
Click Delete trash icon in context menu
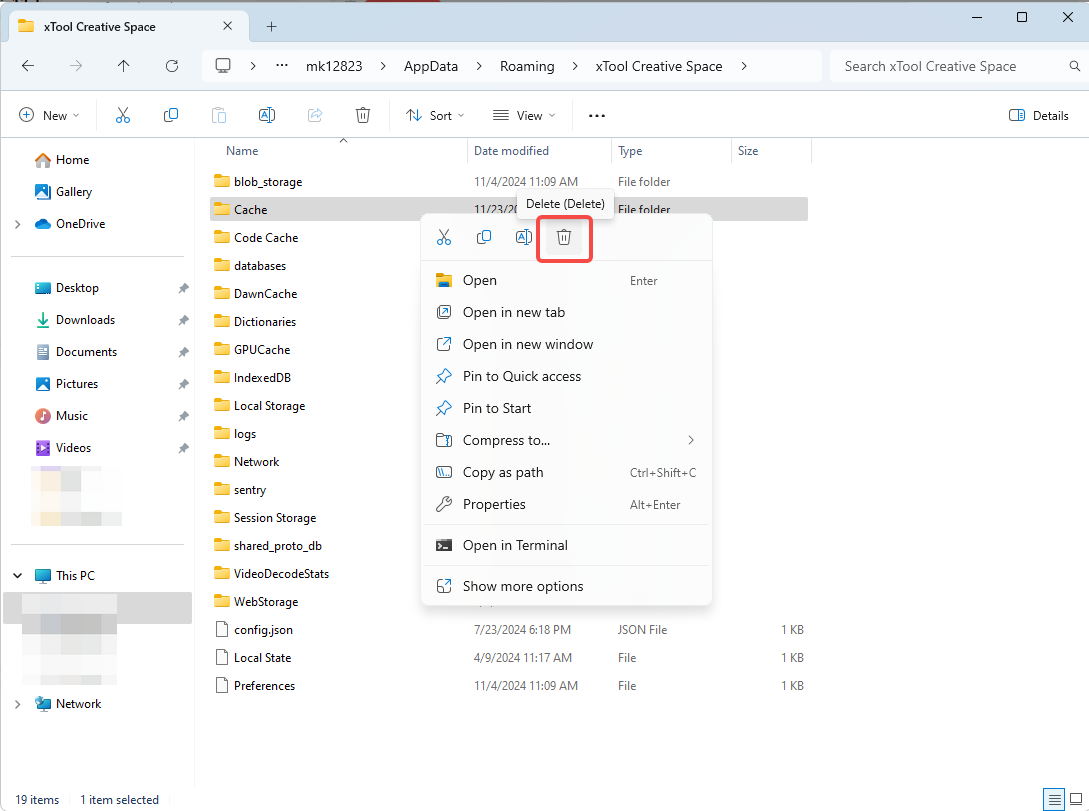(564, 237)
